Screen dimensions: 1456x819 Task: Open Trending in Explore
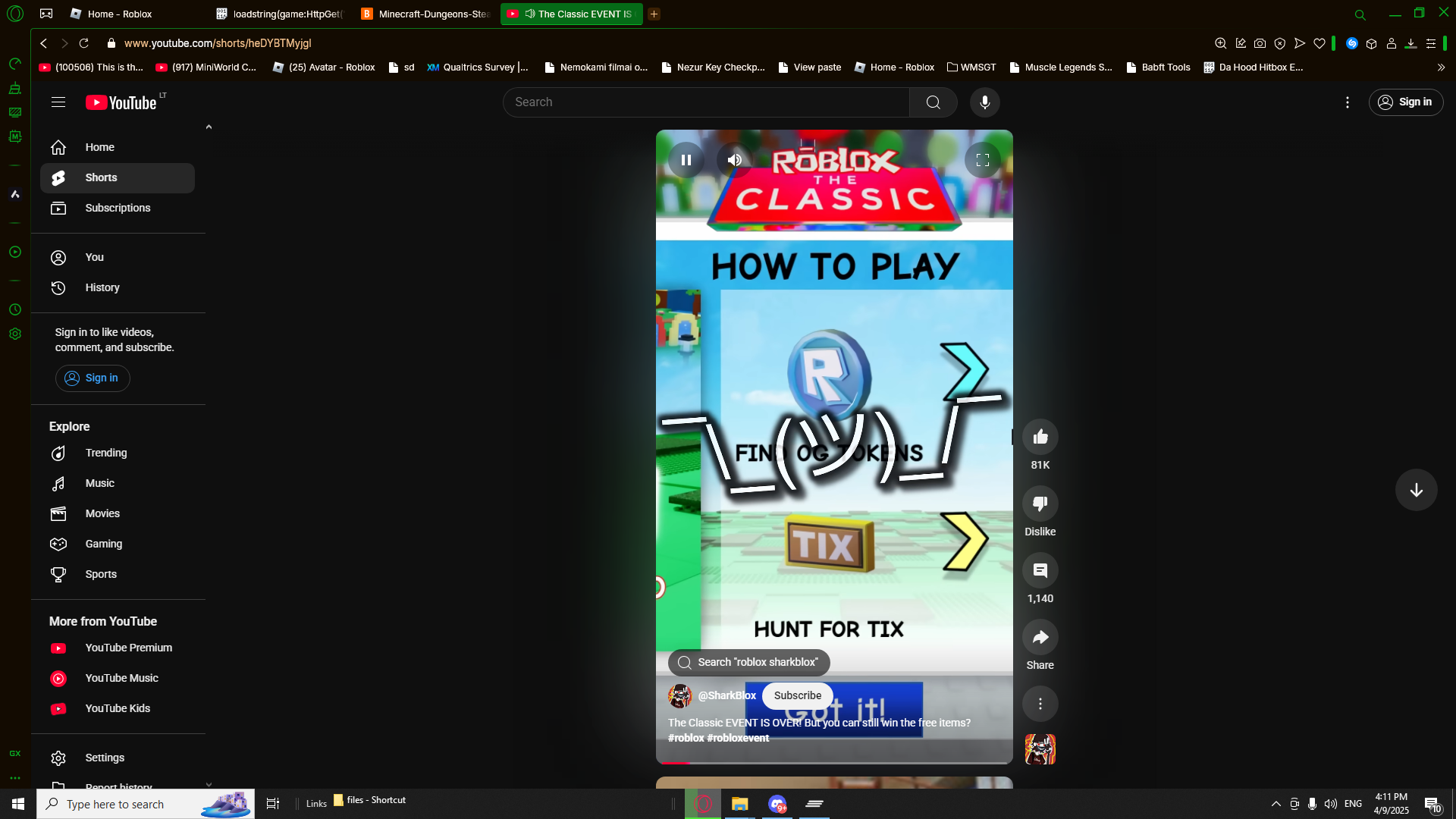point(118,453)
